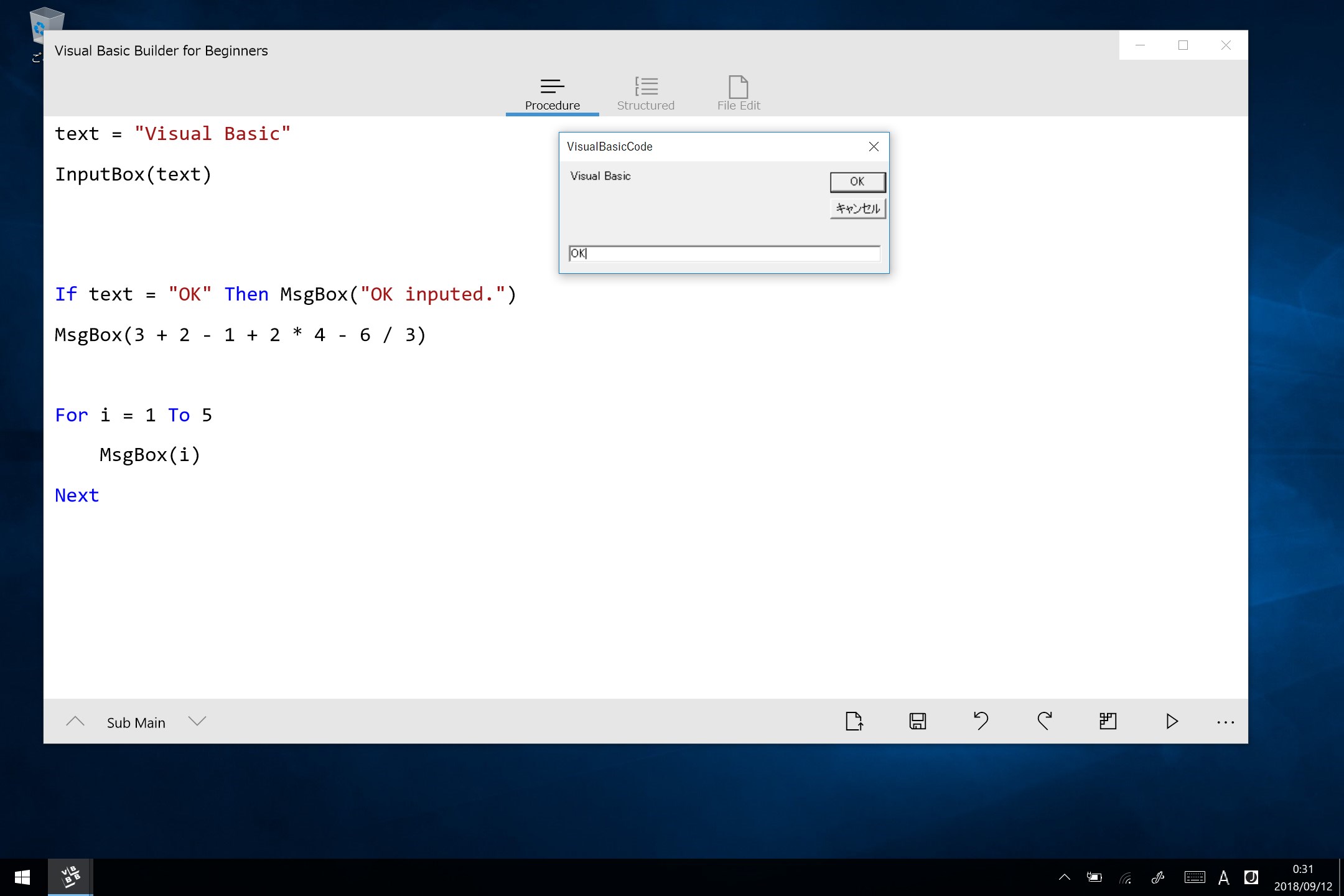
Task: Open the Sub Main procedure selector
Action: coord(136,722)
